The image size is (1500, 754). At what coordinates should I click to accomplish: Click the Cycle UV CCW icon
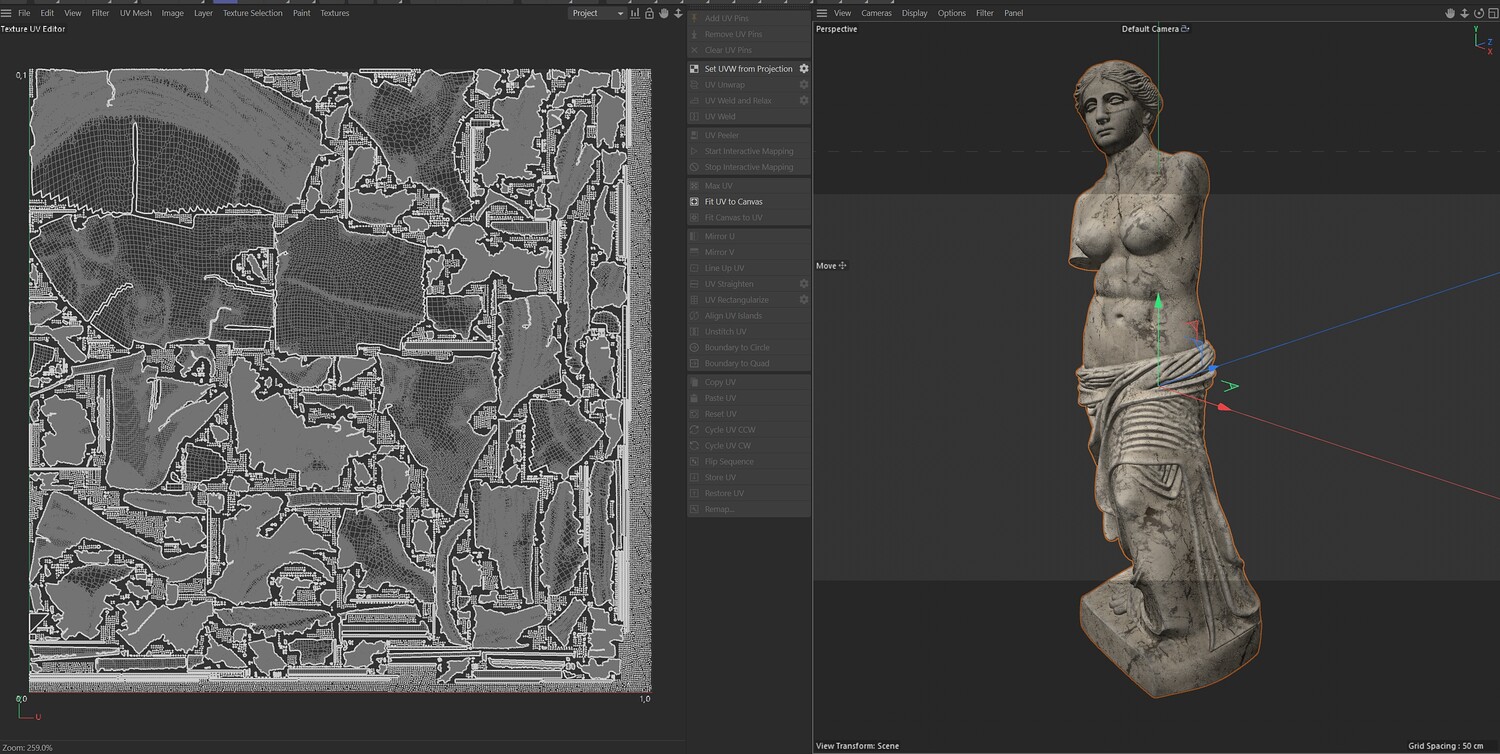695,430
